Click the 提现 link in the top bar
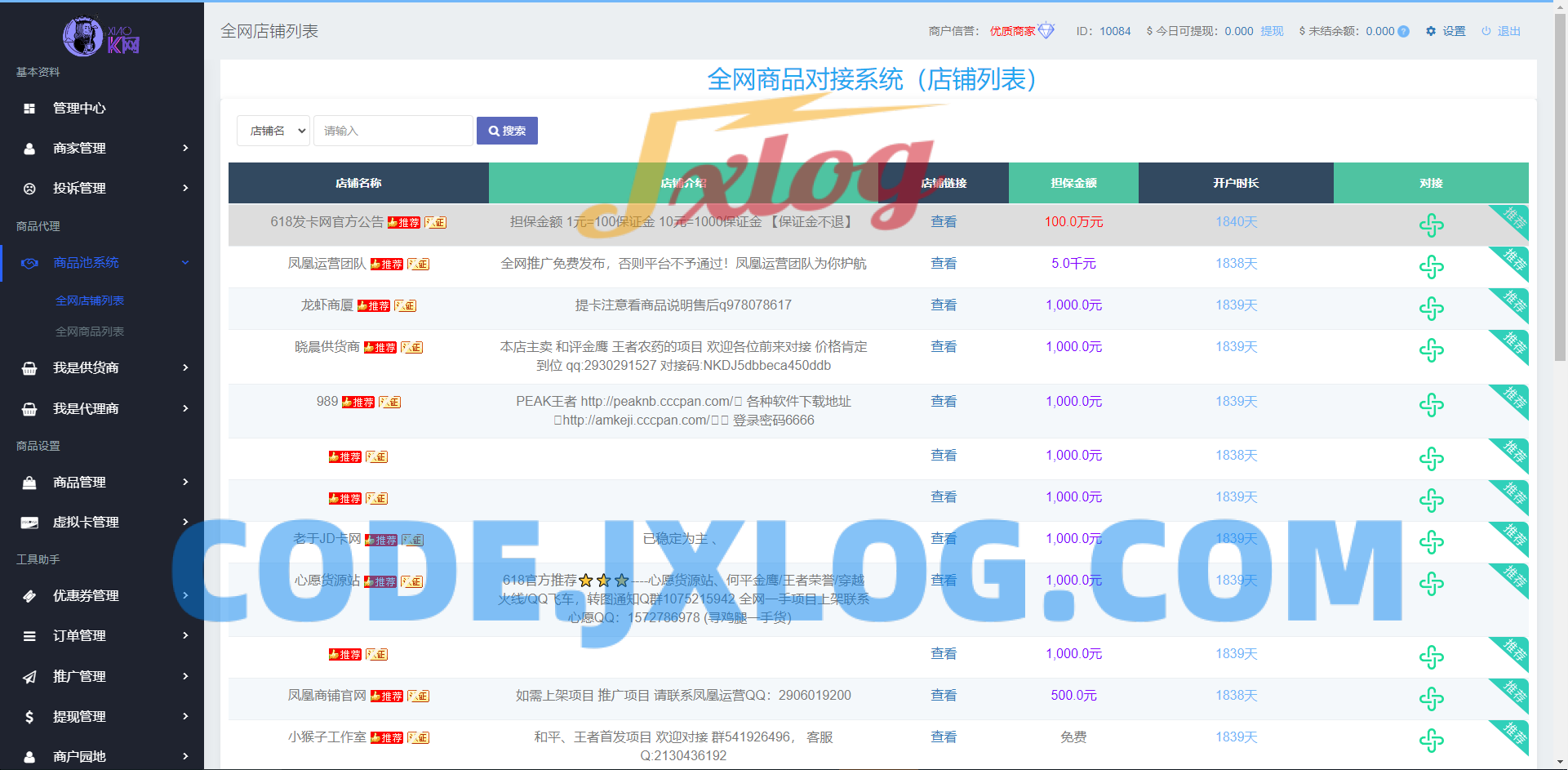 click(1272, 31)
